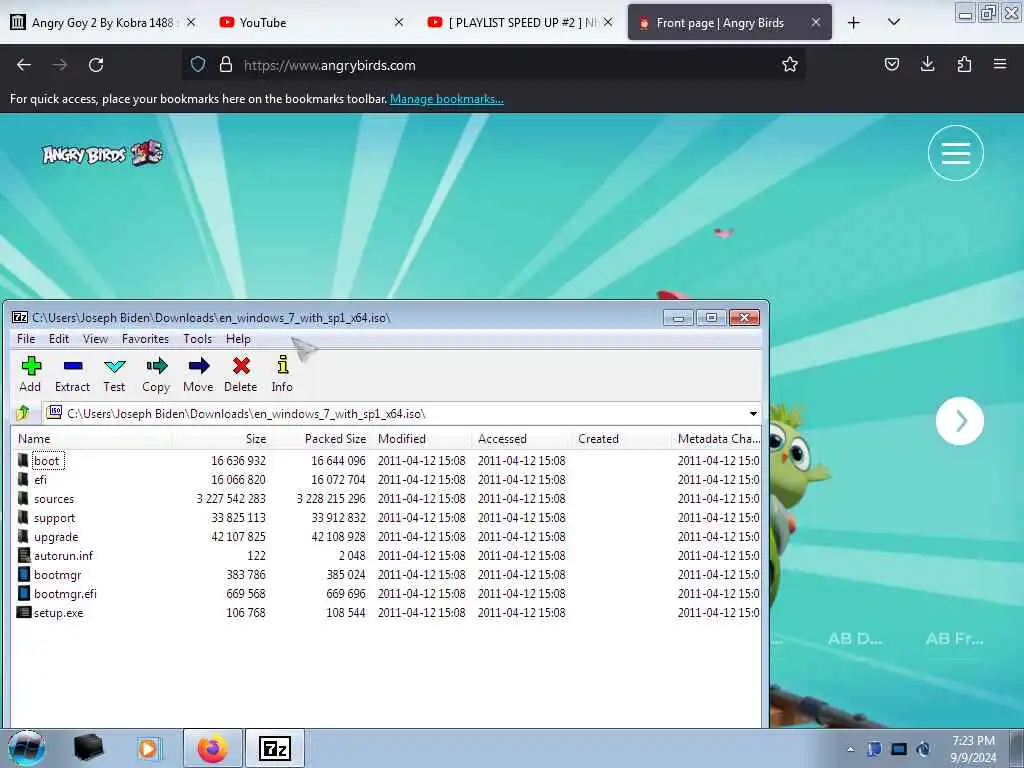Open the Tools menu in 7-Zip
The width and height of the screenshot is (1024, 768).
click(197, 339)
